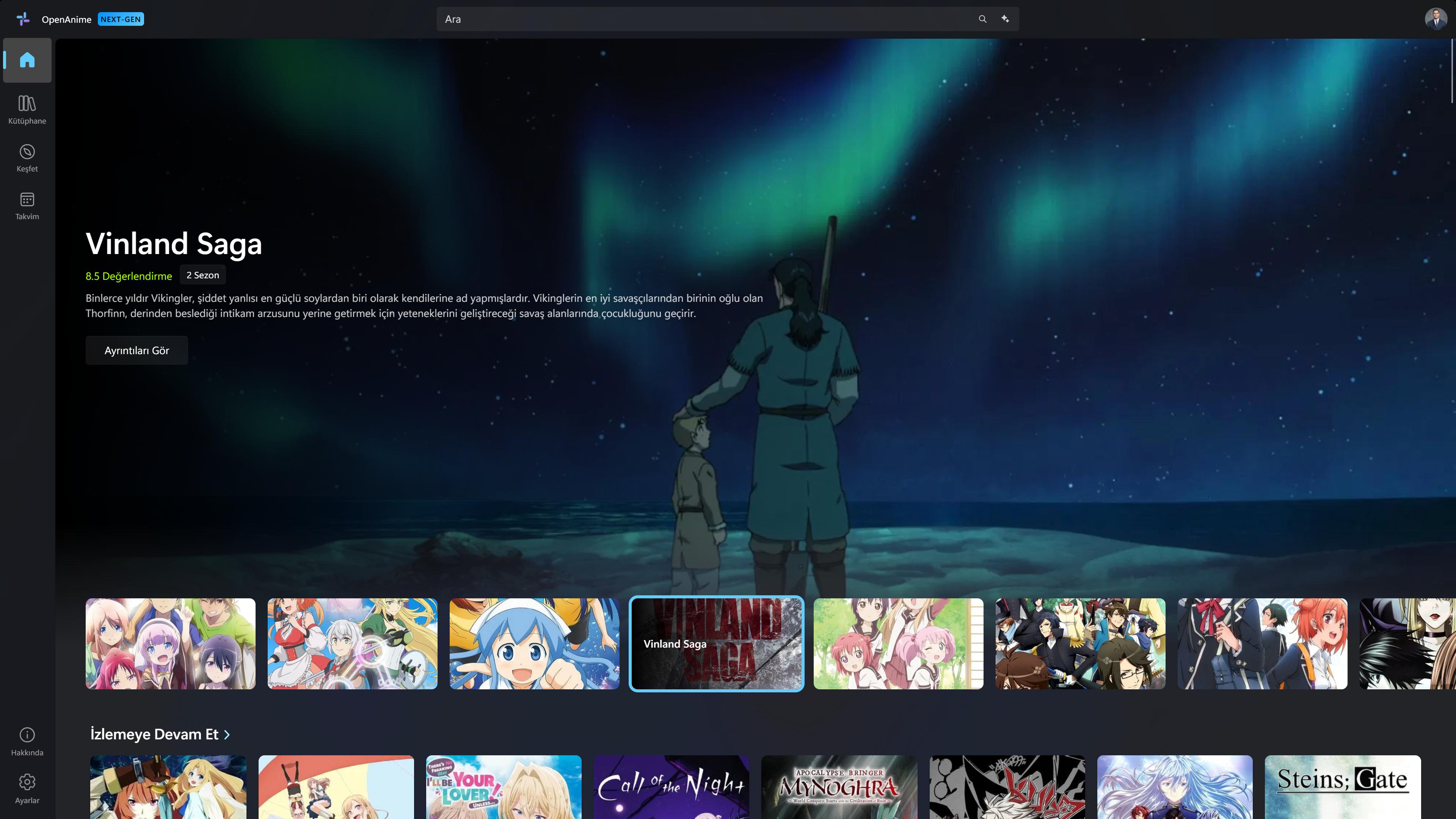Click the OpenAnime title text
This screenshot has height=819, width=1456.
point(67,19)
